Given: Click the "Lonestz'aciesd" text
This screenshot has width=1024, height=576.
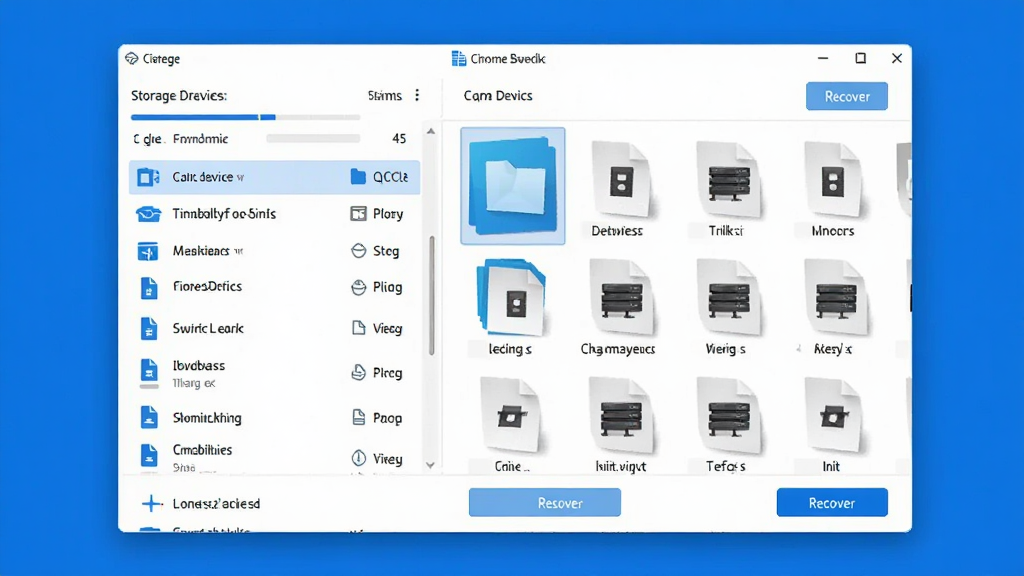Looking at the screenshot, I should point(216,504).
